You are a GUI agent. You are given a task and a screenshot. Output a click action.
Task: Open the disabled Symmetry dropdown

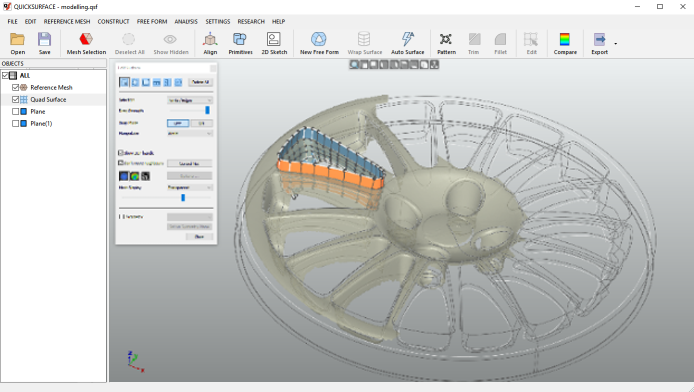point(190,217)
